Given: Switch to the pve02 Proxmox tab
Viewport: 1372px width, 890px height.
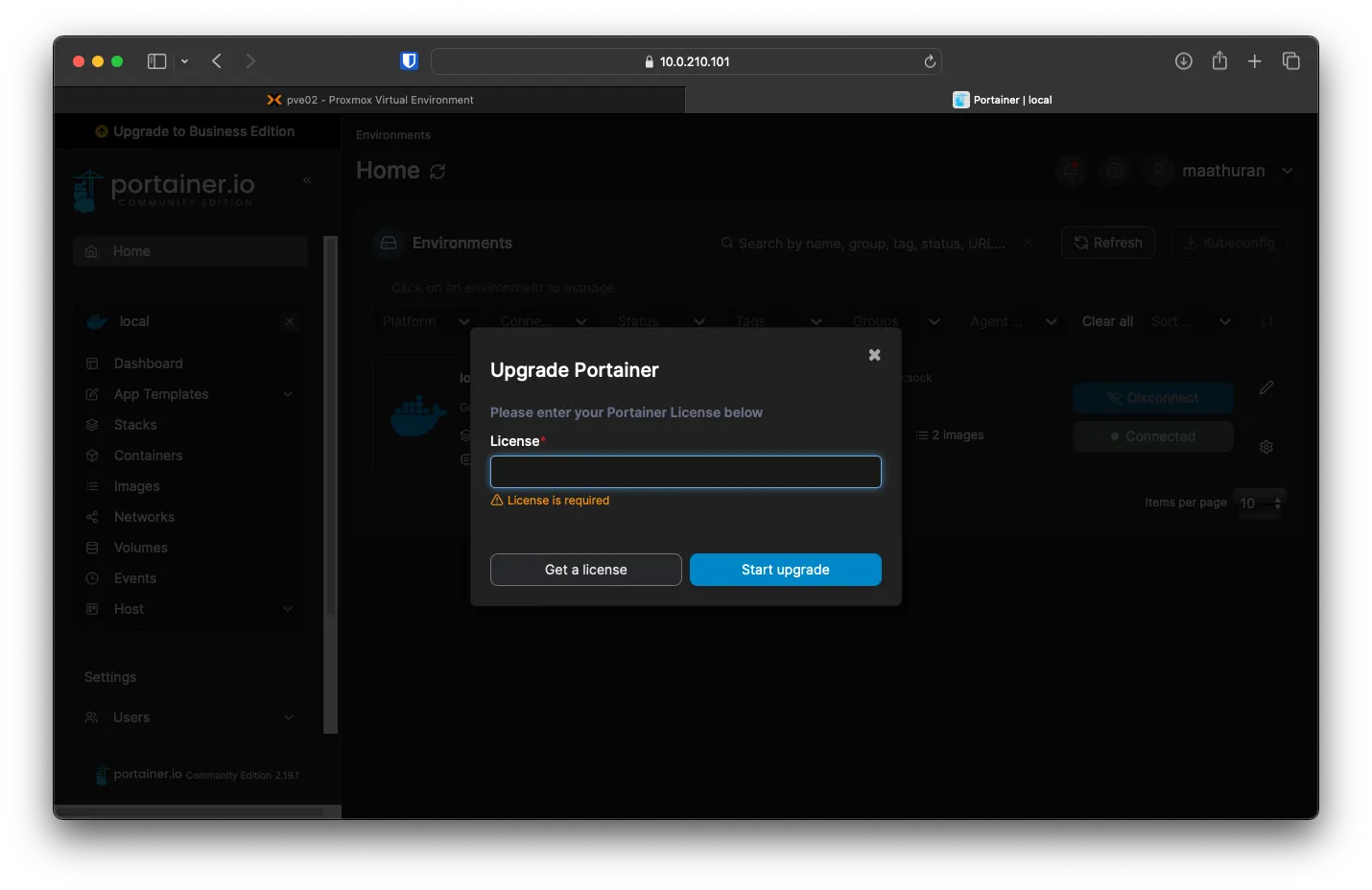Looking at the screenshot, I should coord(369,100).
